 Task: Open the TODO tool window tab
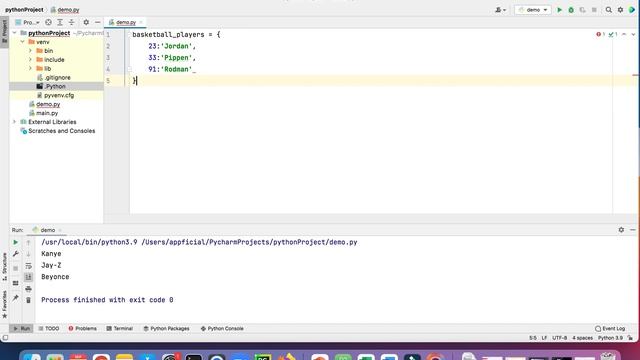click(x=49, y=328)
